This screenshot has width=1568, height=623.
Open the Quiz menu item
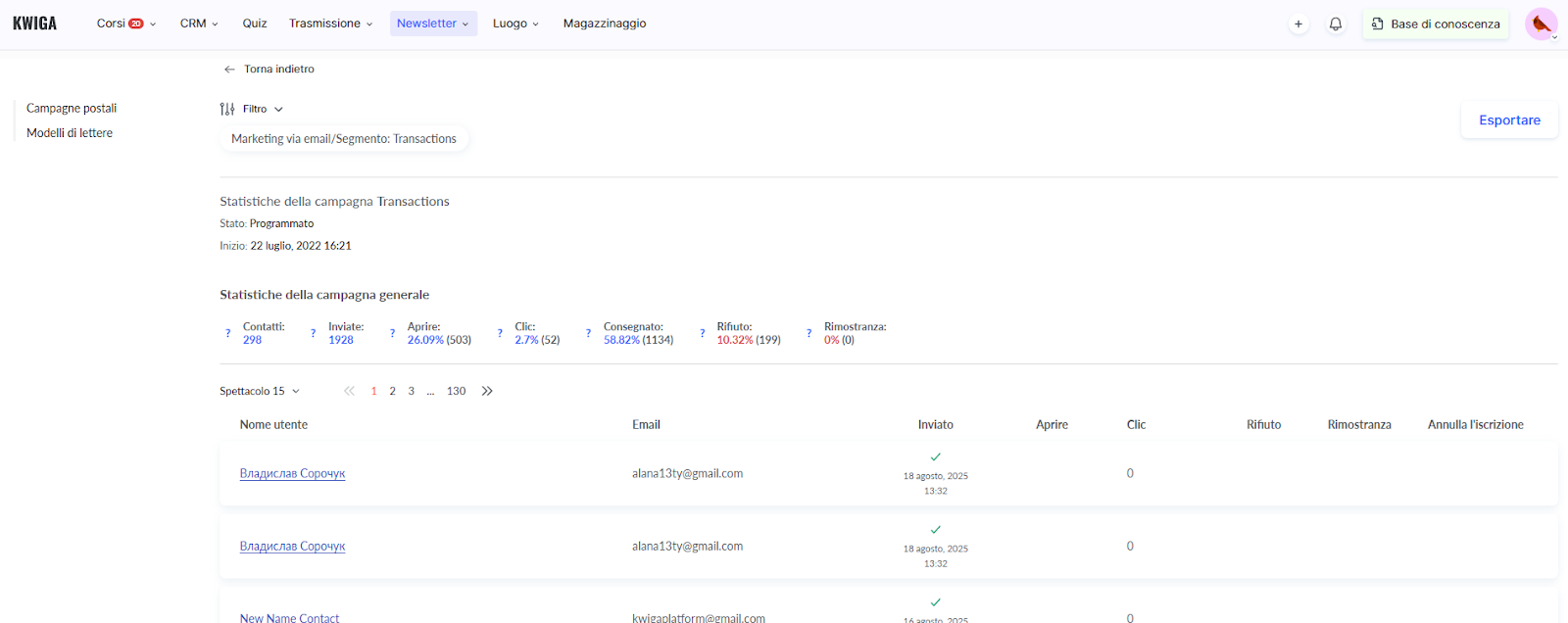[255, 24]
